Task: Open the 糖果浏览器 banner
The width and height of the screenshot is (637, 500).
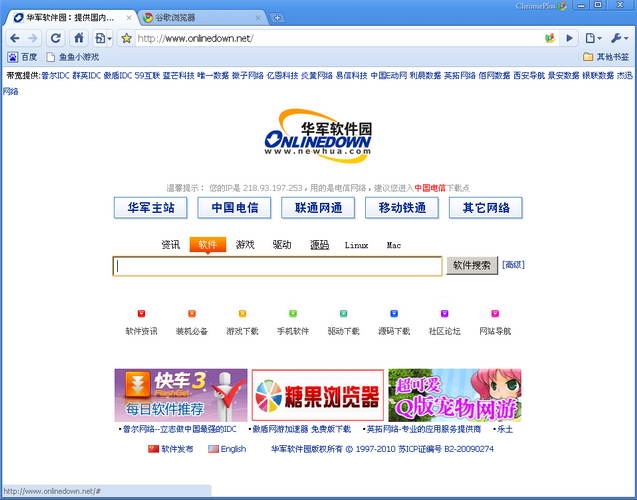Action: pos(318,395)
